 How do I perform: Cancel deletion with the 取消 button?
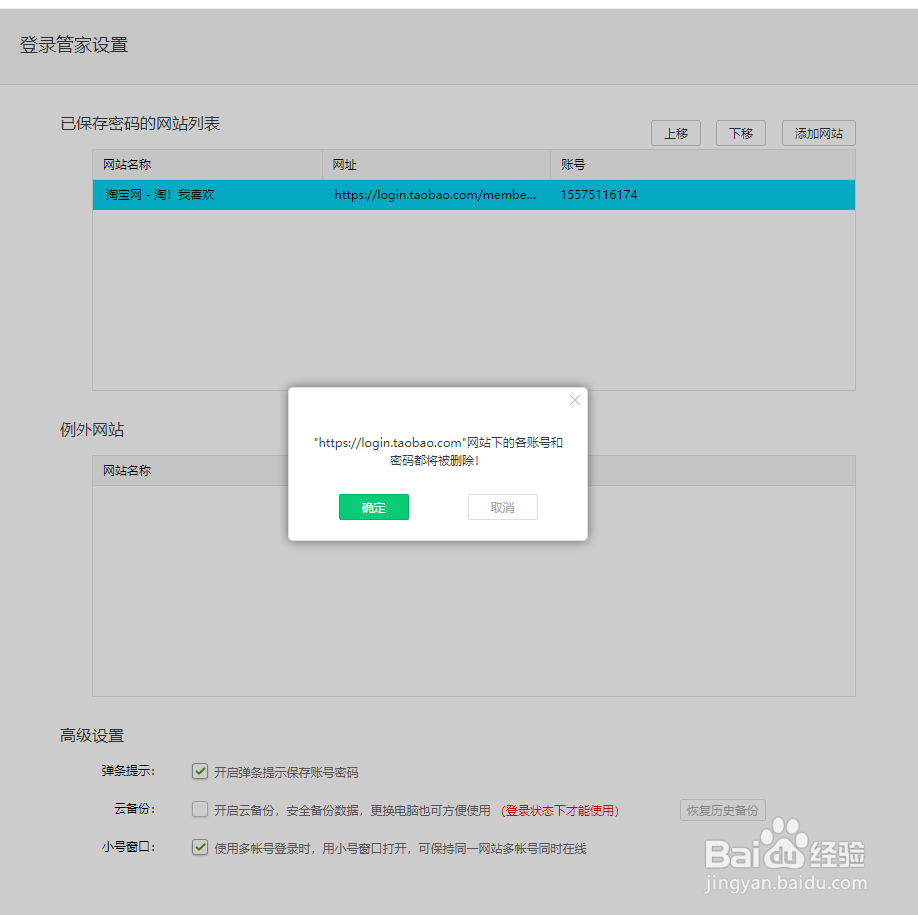[x=502, y=507]
